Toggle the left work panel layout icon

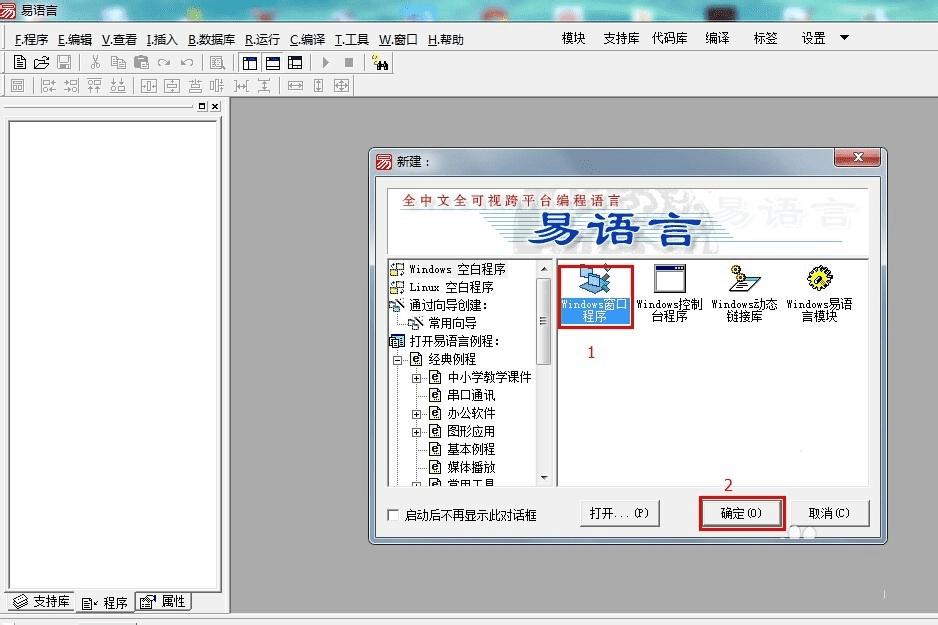250,63
